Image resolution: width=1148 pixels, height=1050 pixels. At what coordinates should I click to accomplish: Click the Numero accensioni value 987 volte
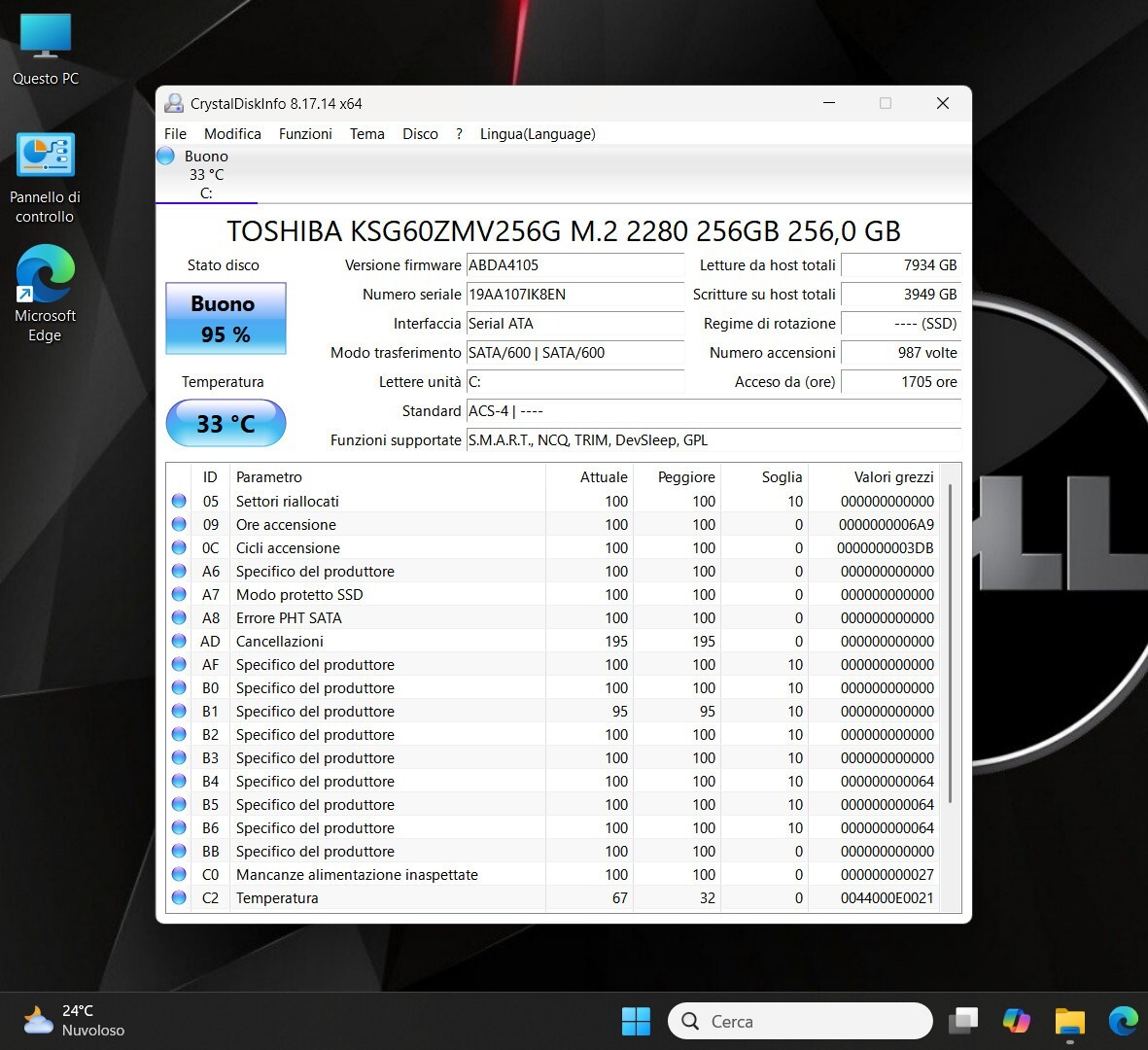pos(900,353)
